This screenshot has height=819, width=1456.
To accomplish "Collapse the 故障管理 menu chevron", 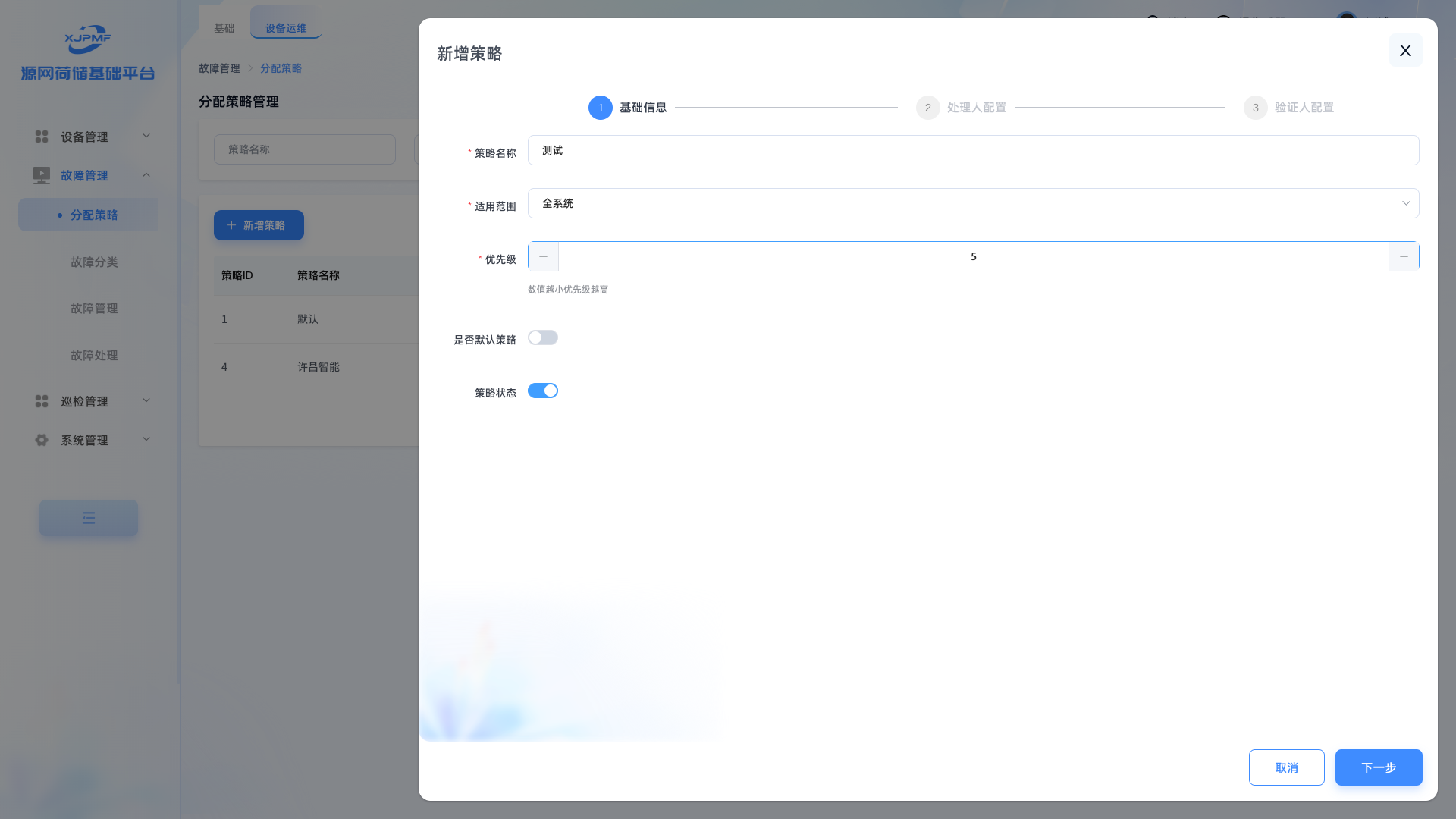I will pyautogui.click(x=146, y=175).
